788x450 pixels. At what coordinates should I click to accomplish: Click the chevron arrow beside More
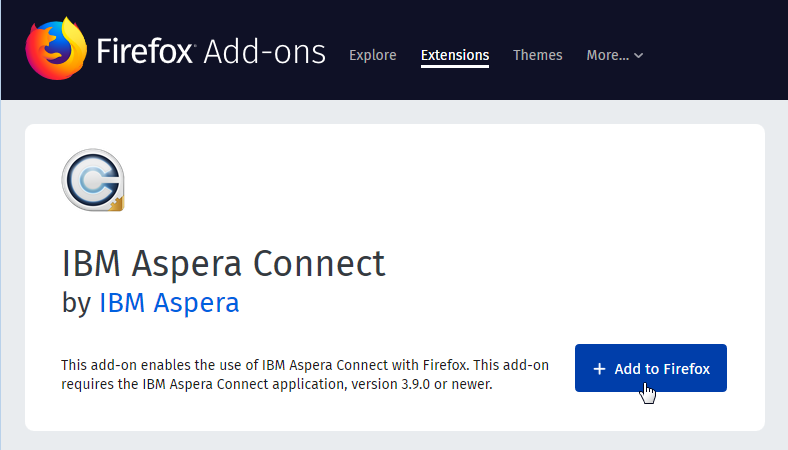(639, 56)
